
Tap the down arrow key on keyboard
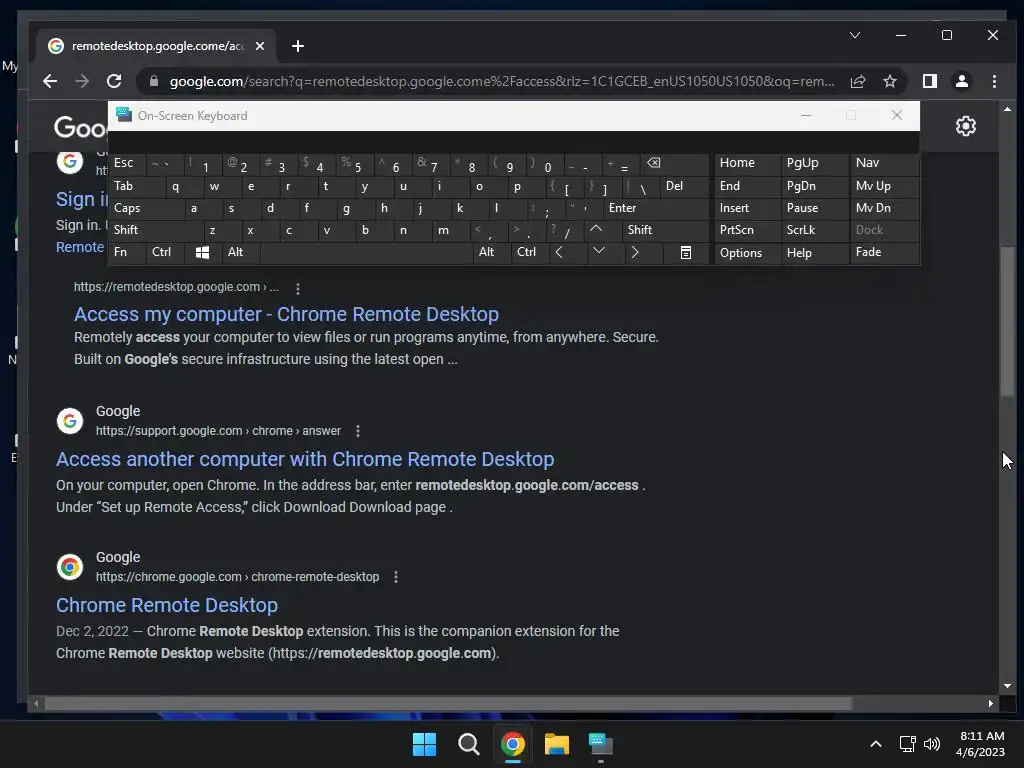point(599,251)
